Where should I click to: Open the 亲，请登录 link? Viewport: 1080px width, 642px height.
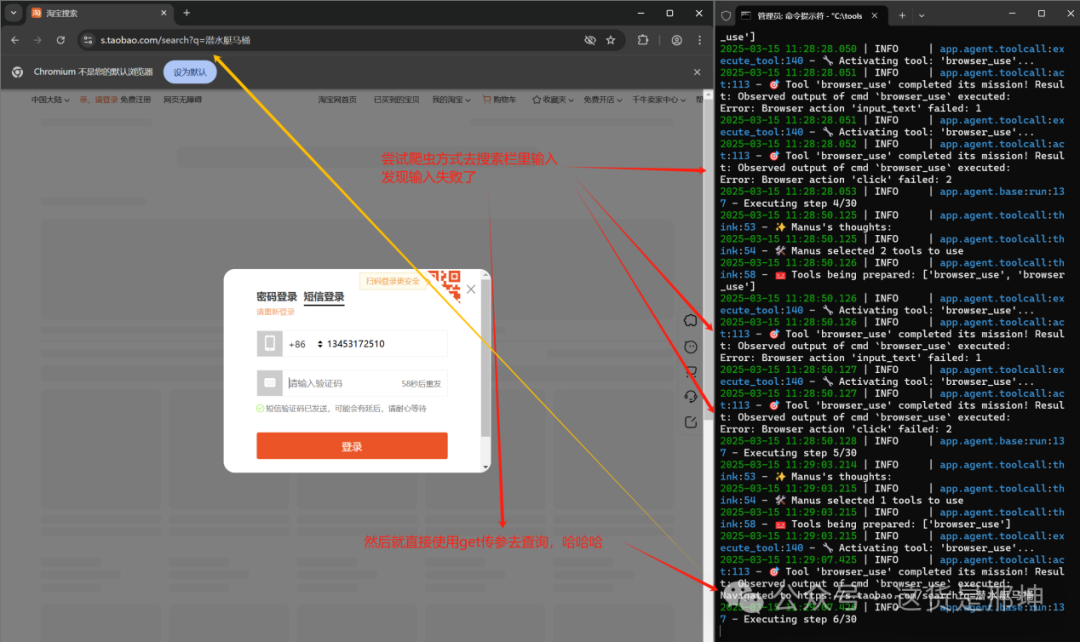(x=98, y=100)
